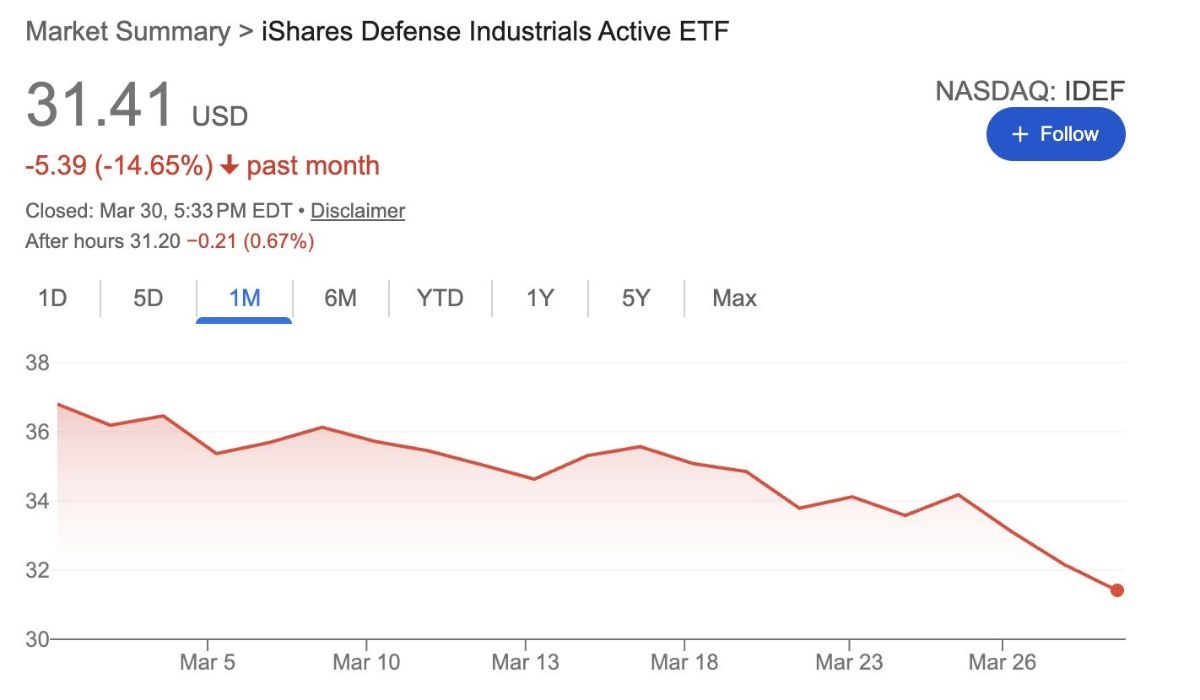Screen dimensions: 1200x700
Task: Click the Mar 18 axis label
Action: click(684, 662)
